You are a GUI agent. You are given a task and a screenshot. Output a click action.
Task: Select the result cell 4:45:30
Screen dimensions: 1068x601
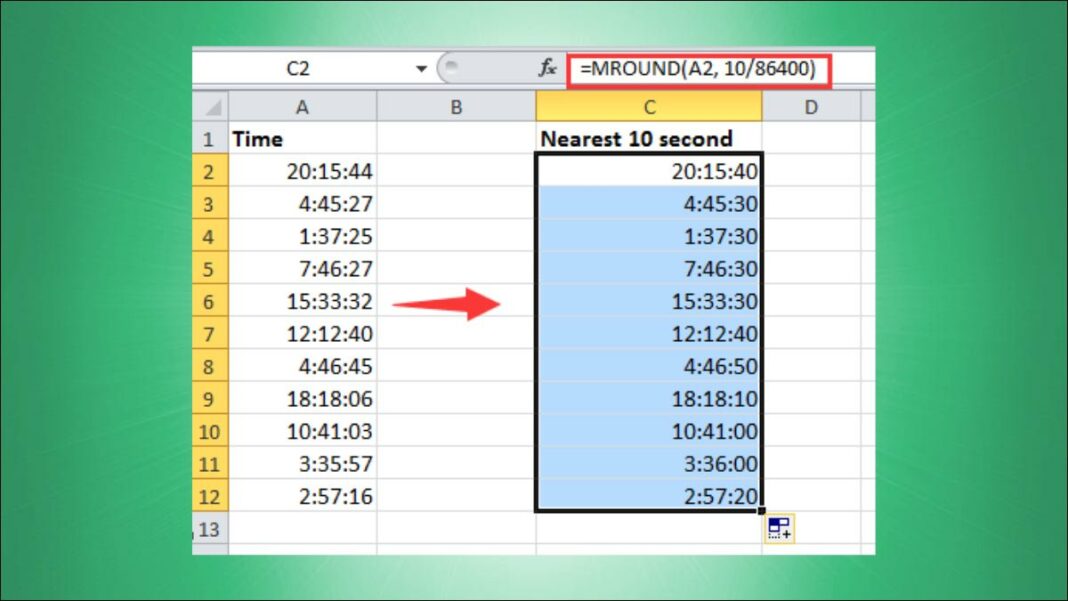(x=649, y=204)
